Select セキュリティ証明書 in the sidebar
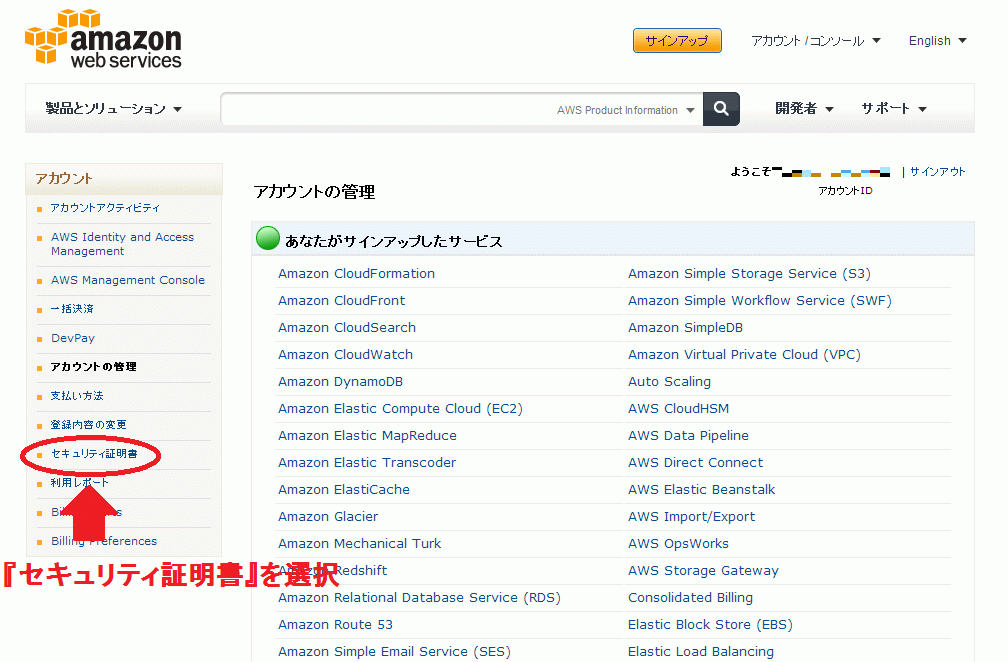Image resolution: width=1008 pixels, height=662 pixels. click(94, 454)
